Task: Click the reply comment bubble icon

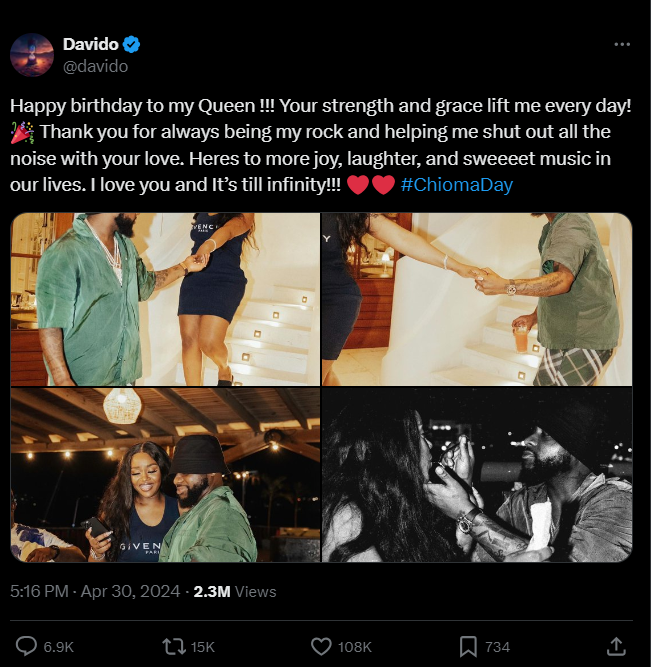Action: click(27, 646)
